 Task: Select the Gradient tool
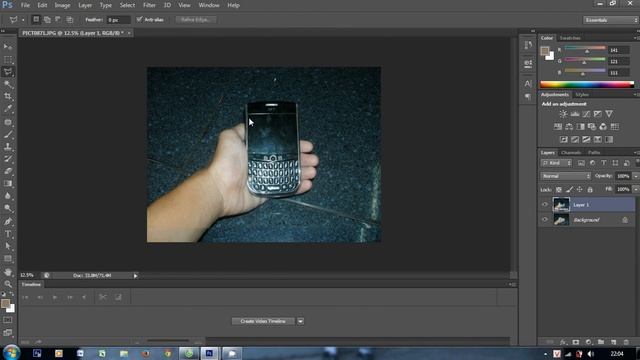(8, 184)
